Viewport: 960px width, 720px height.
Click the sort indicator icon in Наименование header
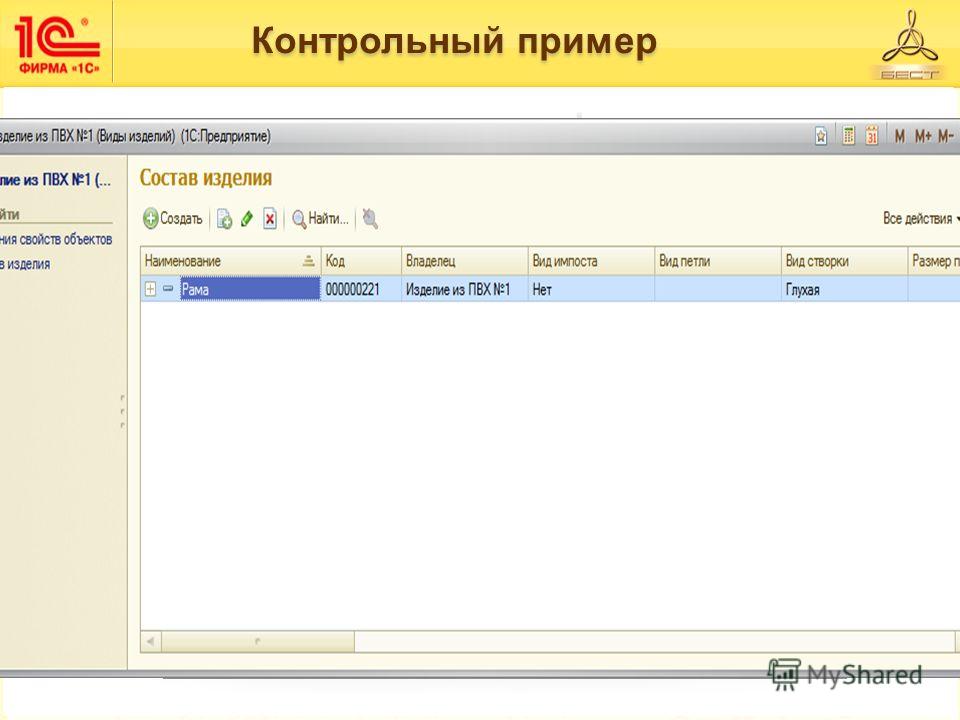coord(309,261)
